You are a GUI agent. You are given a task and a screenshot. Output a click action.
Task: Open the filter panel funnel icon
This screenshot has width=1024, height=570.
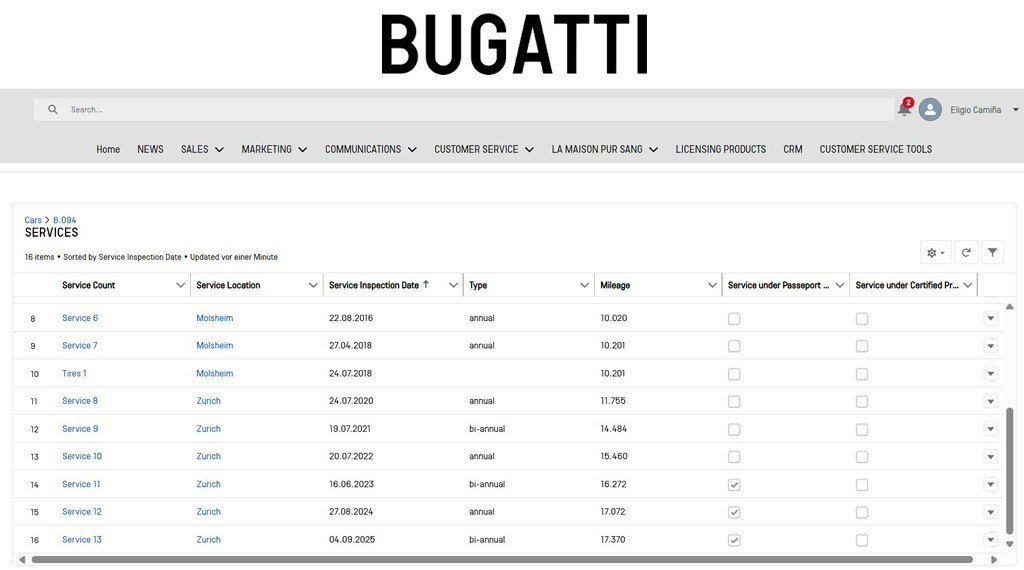point(993,253)
